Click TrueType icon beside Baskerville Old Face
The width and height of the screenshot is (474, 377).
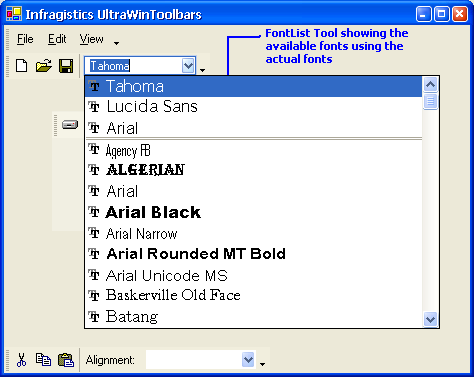click(x=94, y=296)
